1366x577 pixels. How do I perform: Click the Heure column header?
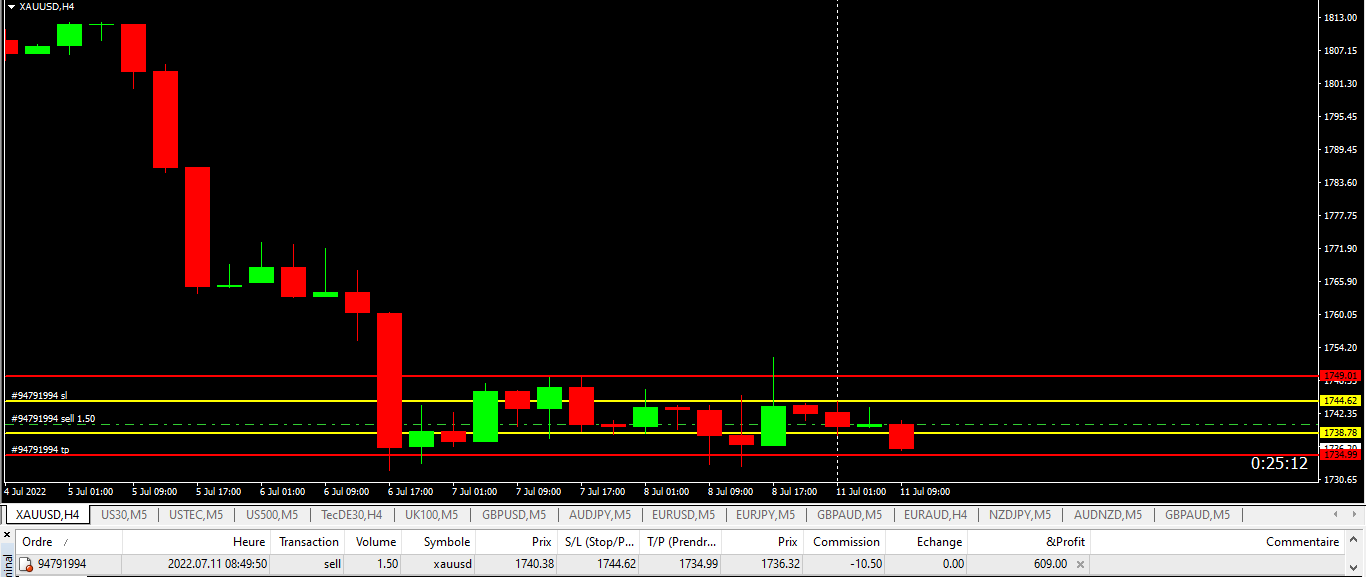pyautogui.click(x=249, y=542)
